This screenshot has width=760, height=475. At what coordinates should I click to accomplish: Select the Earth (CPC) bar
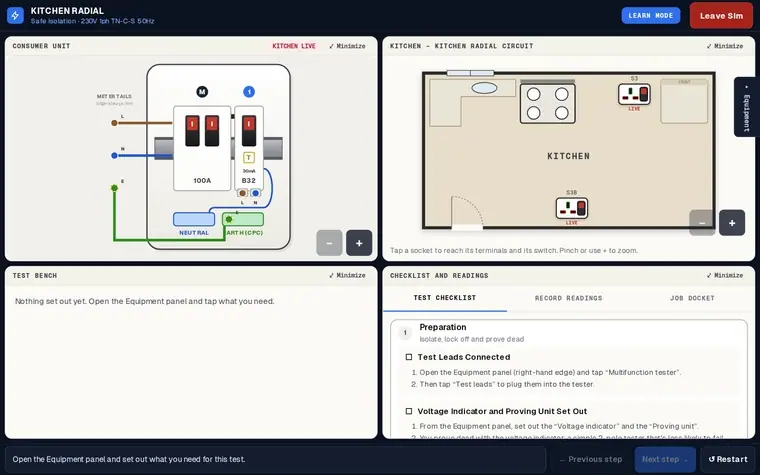(243, 219)
